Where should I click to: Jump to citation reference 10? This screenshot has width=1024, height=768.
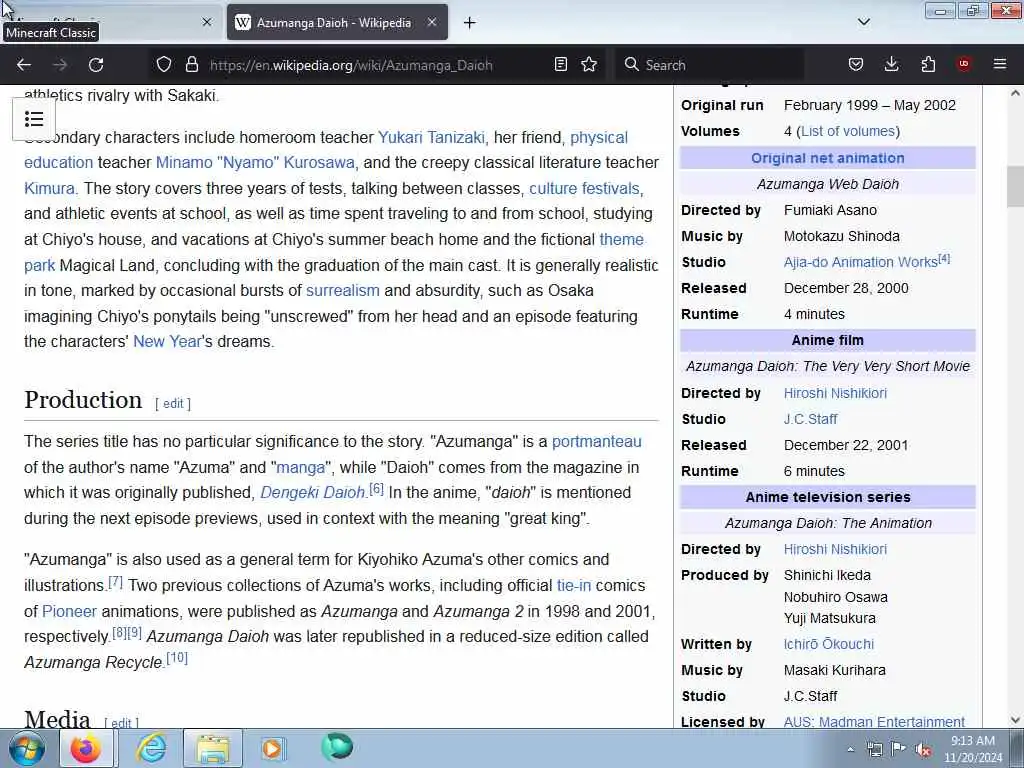(x=177, y=658)
